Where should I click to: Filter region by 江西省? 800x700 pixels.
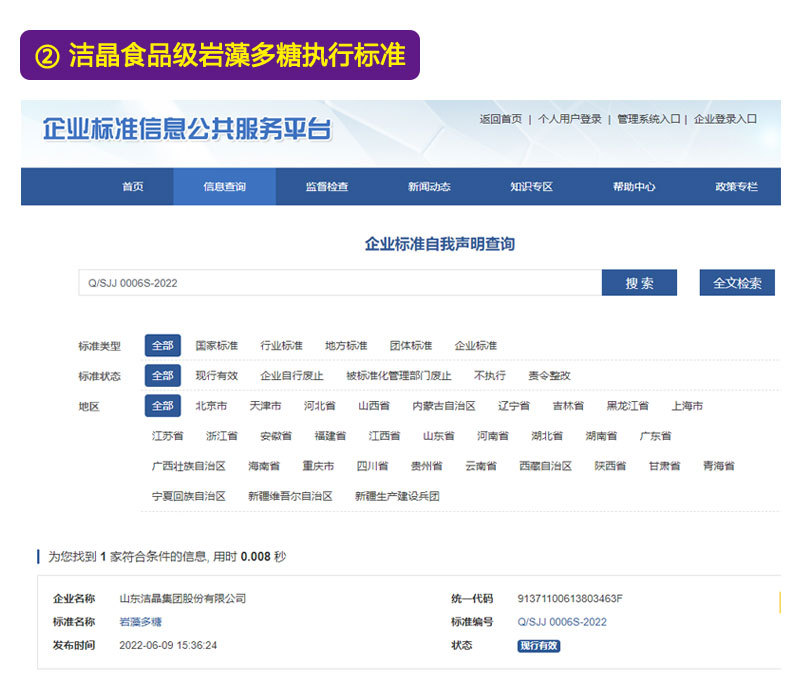point(385,436)
